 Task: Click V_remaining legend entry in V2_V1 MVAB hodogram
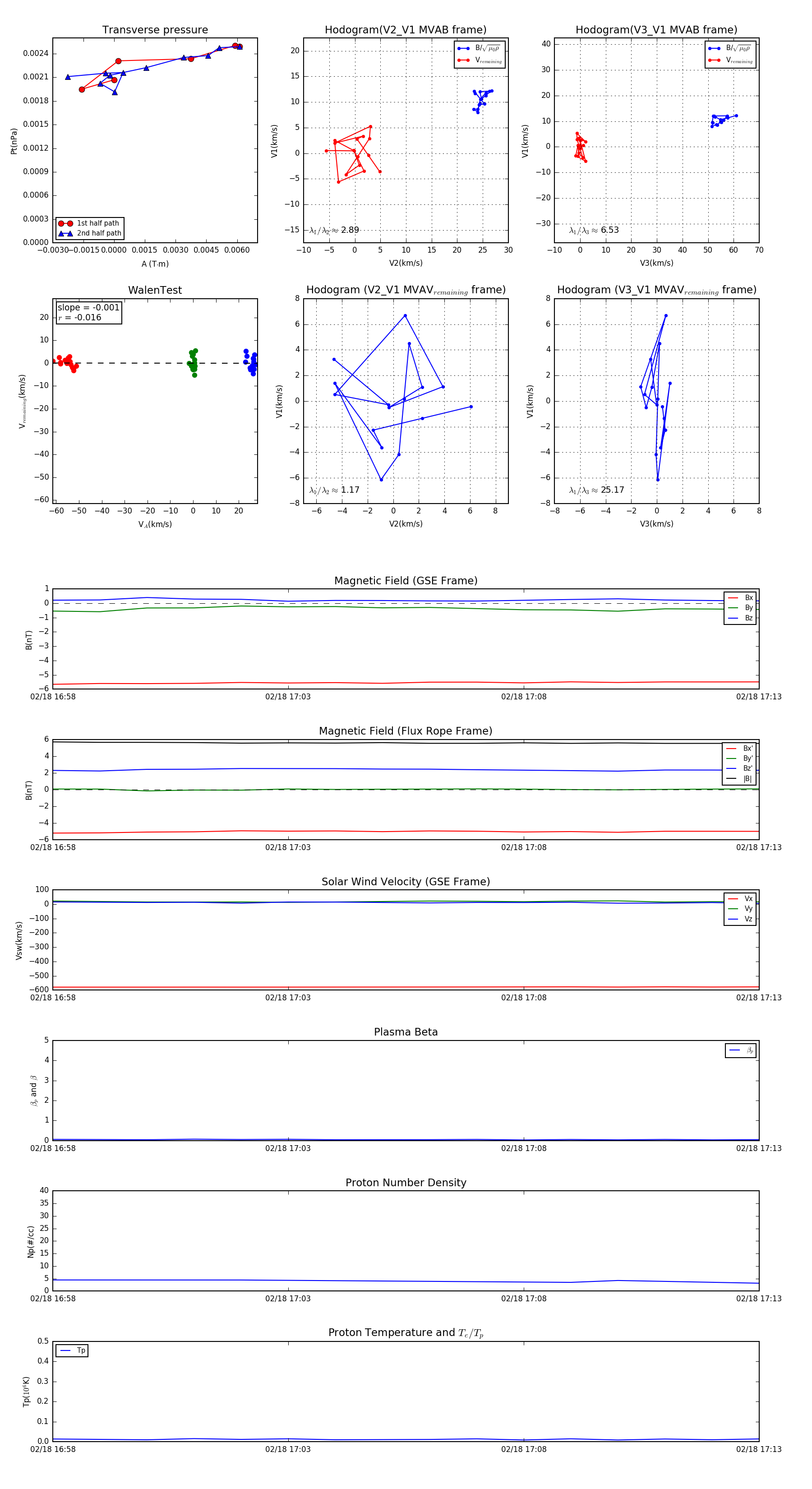(x=479, y=60)
